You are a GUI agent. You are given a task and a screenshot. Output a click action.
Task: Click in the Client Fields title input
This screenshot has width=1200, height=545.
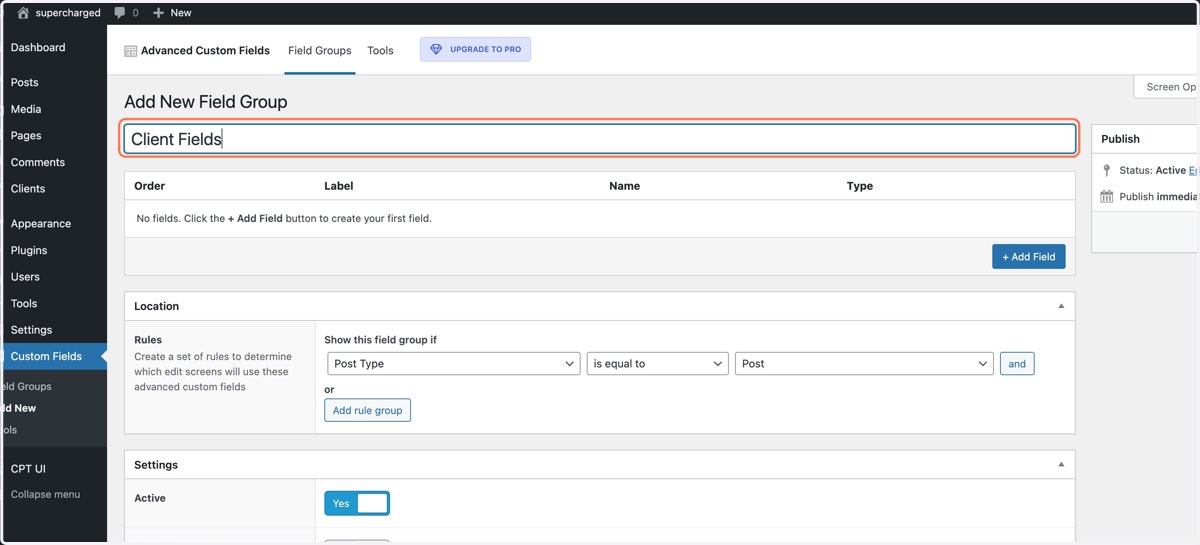click(600, 139)
